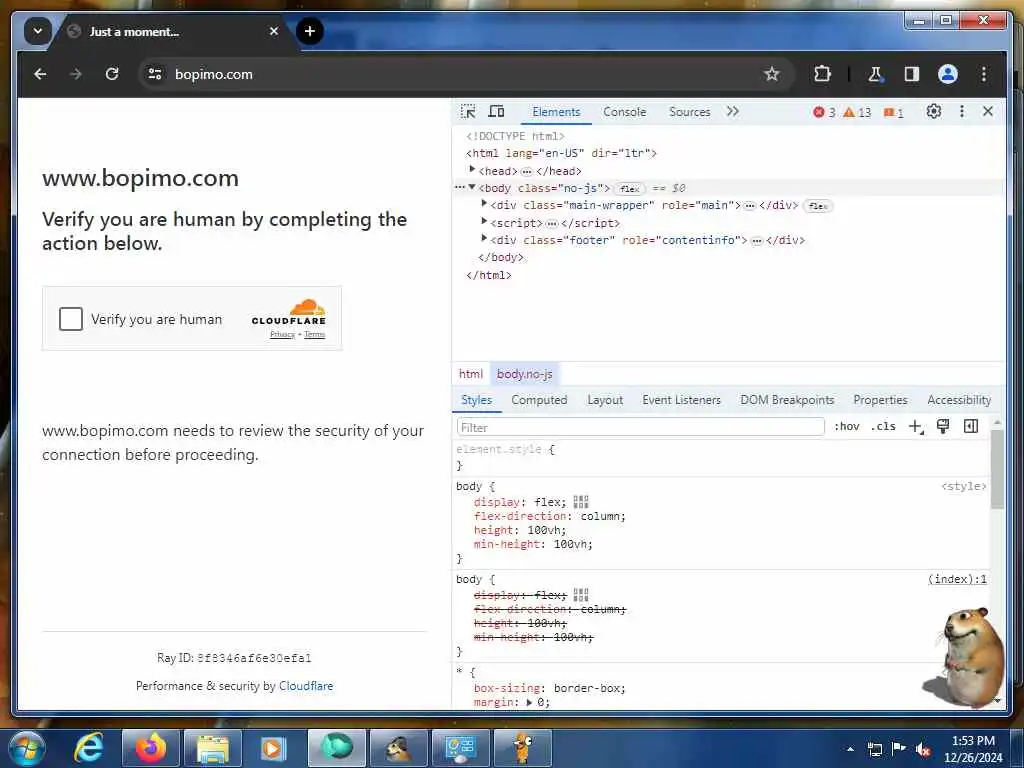The width and height of the screenshot is (1024, 768).
Task: Expand the head element node
Action: [x=472, y=170]
